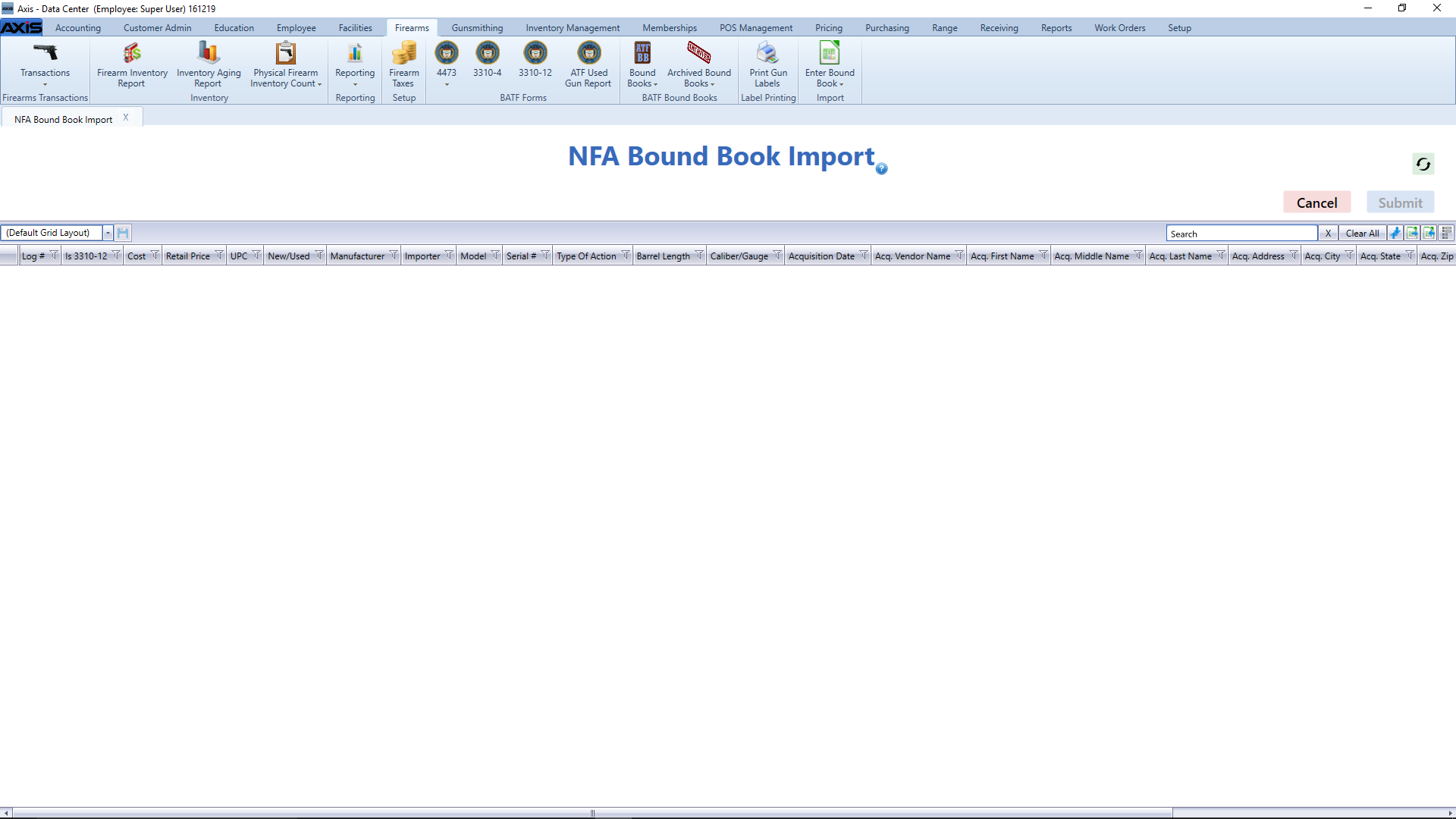Click the X button beside Search

pyautogui.click(x=1328, y=234)
